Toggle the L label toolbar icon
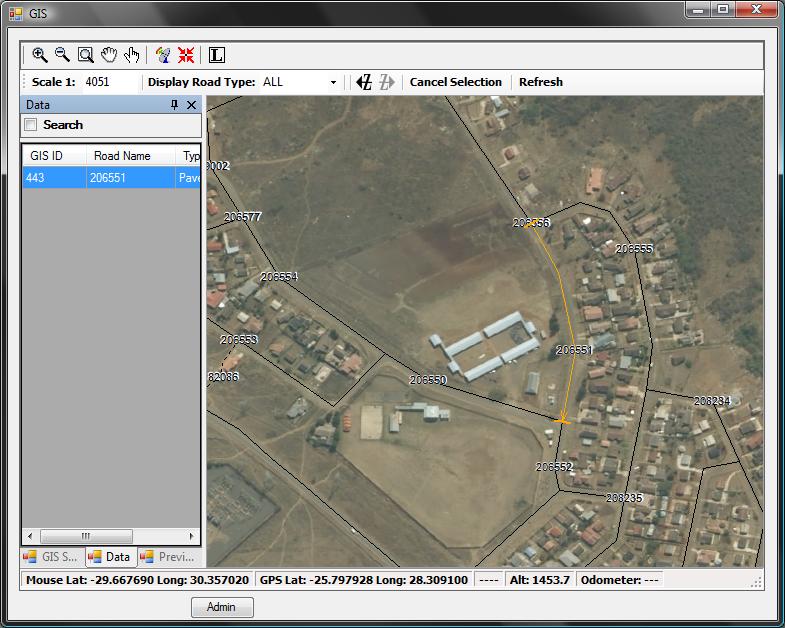 click(x=216, y=55)
